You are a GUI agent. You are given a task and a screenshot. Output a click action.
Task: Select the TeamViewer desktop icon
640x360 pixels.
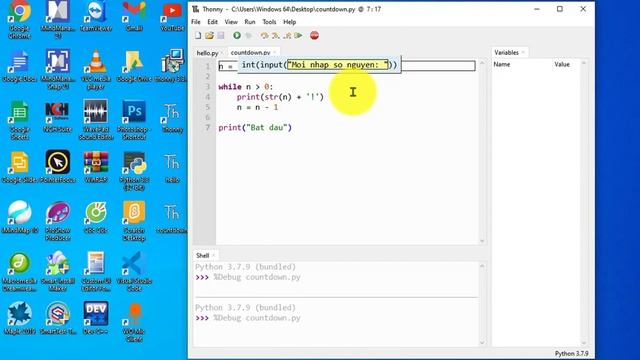click(x=96, y=16)
